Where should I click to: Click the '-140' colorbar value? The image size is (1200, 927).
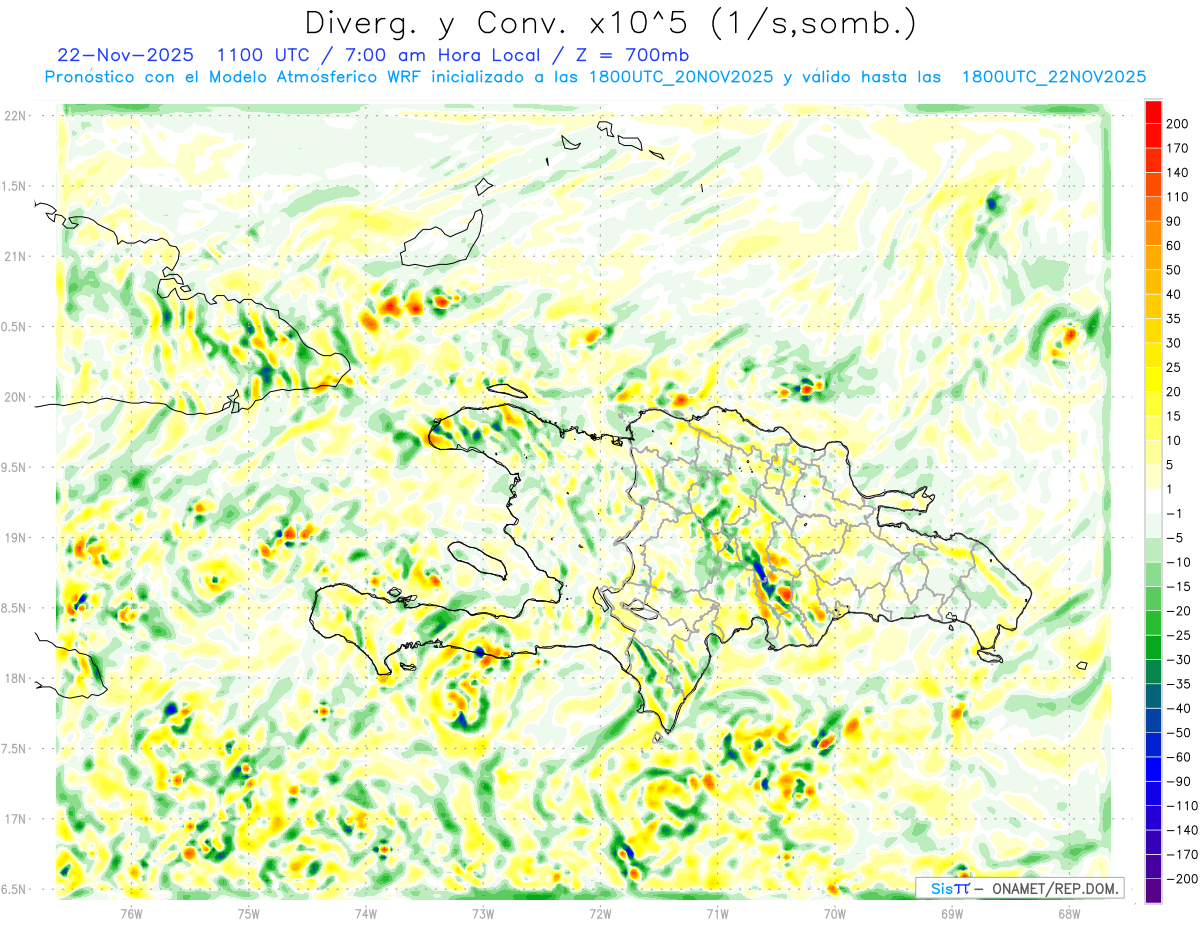tap(1181, 830)
